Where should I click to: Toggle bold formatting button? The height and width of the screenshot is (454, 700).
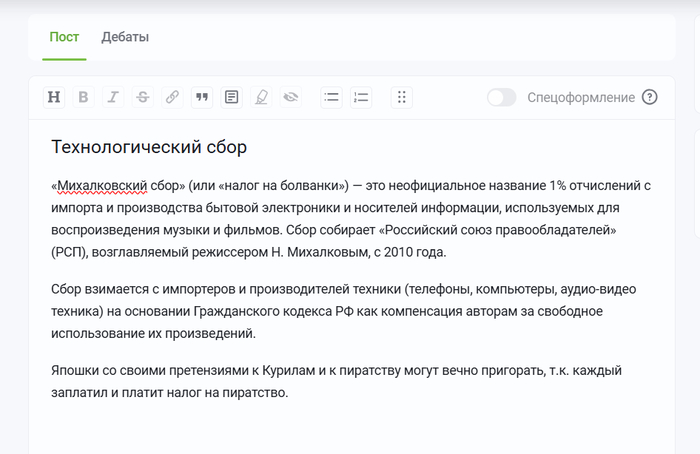click(x=83, y=97)
